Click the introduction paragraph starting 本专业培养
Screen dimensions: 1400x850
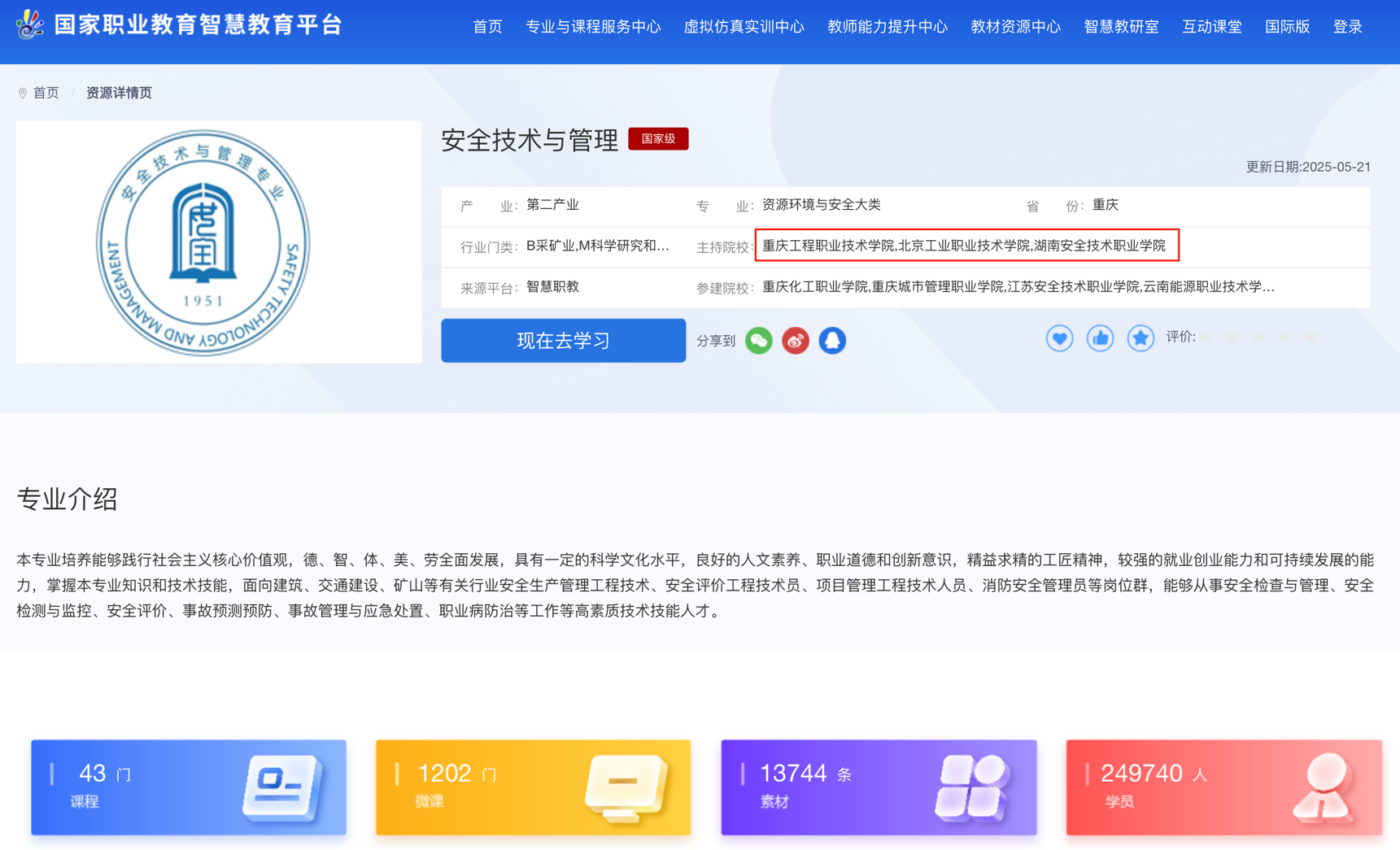(696, 585)
